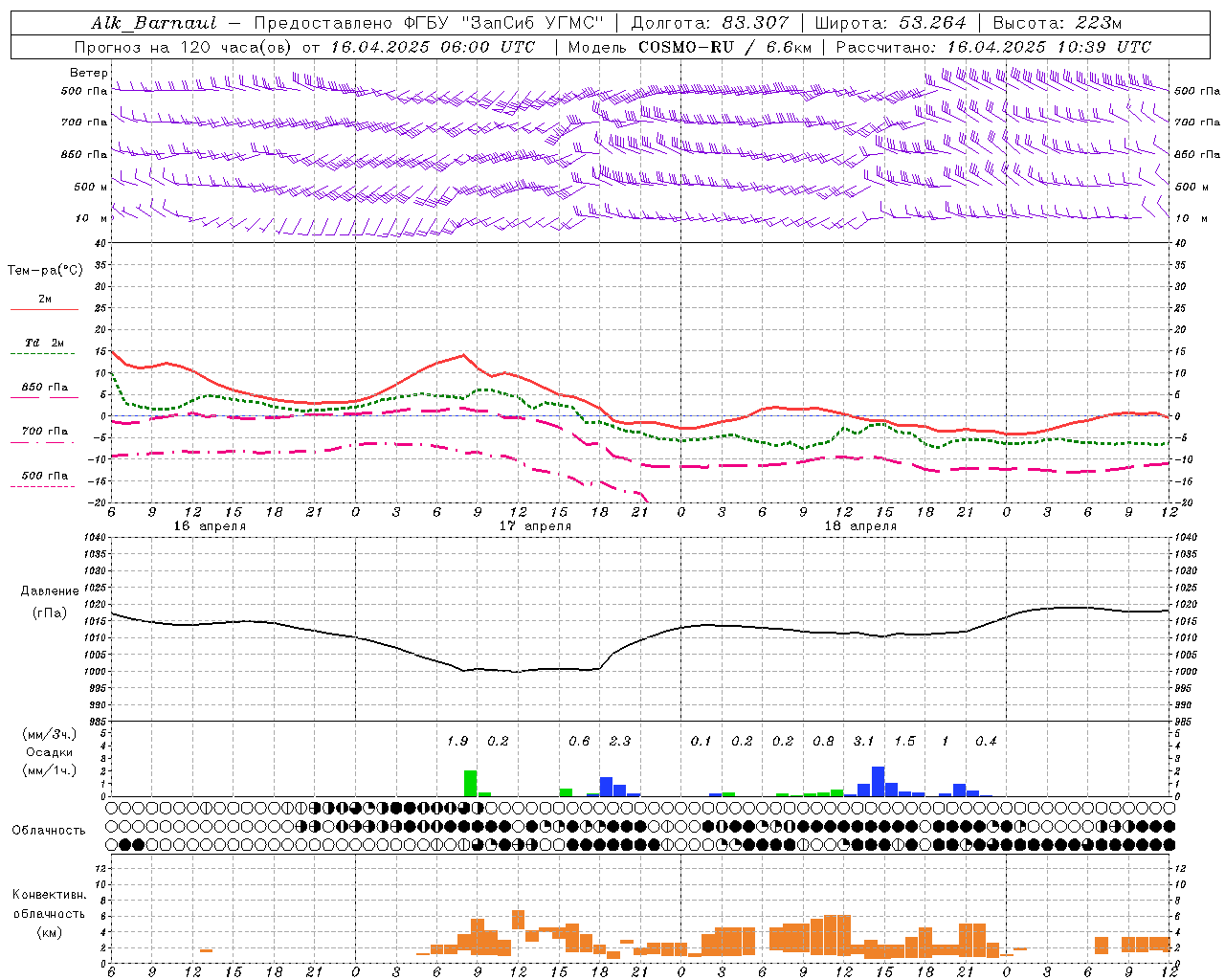Click the precipitation value '0.6'
Screen dimensions: 1225x980
pos(579,742)
